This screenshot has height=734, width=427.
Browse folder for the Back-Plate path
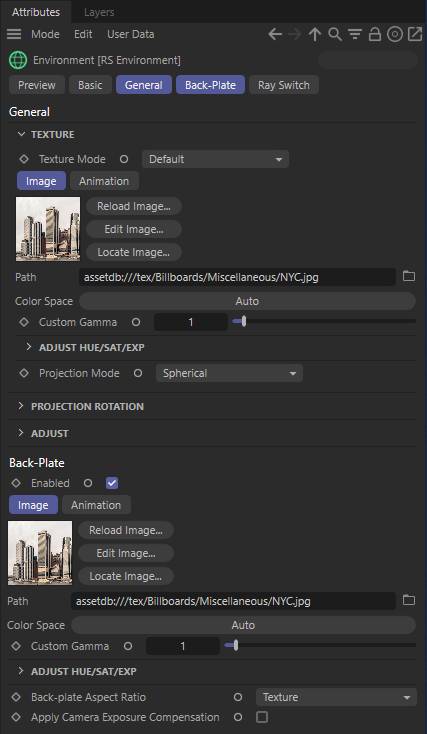pos(409,600)
